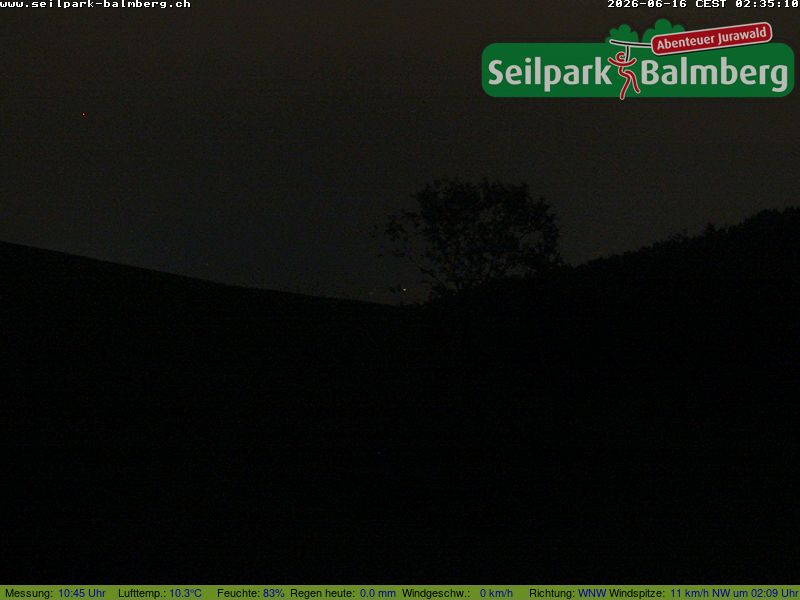Screen dimensions: 800x600
Task: Click the www.seilpark-balmberg.ch URL text
Action: point(95,4)
